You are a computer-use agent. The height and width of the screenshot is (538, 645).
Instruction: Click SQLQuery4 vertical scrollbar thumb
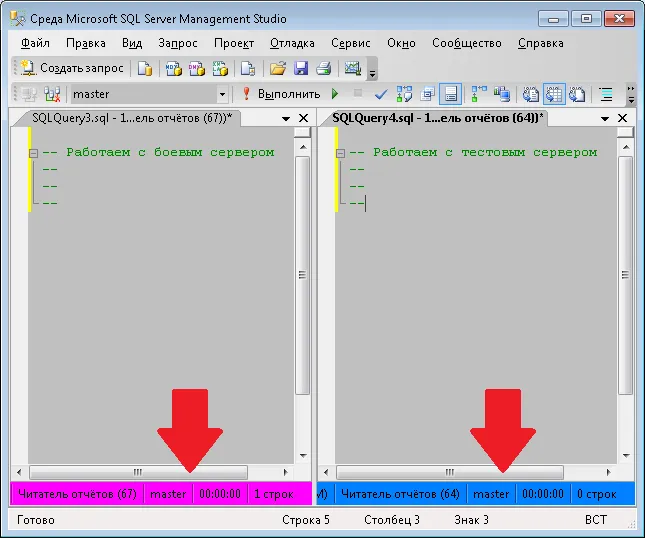pos(626,275)
